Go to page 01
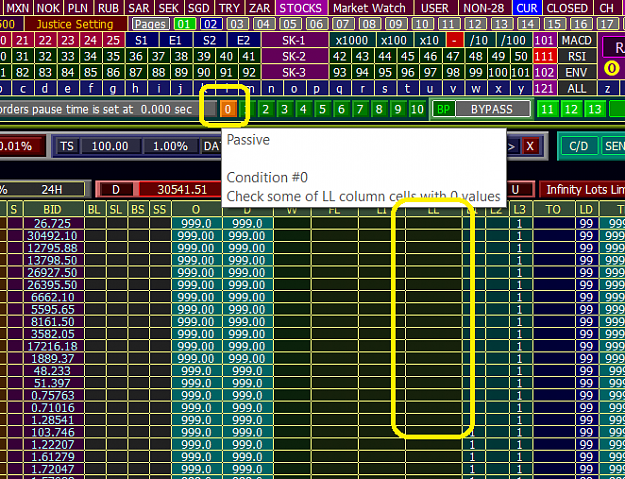 tap(184, 24)
